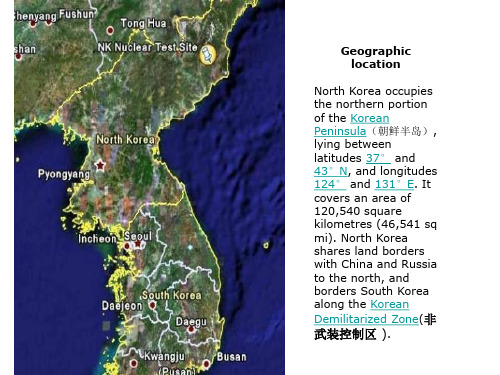Click the 'Incheon' map label
This screenshot has height=375, width=500.
97,239
